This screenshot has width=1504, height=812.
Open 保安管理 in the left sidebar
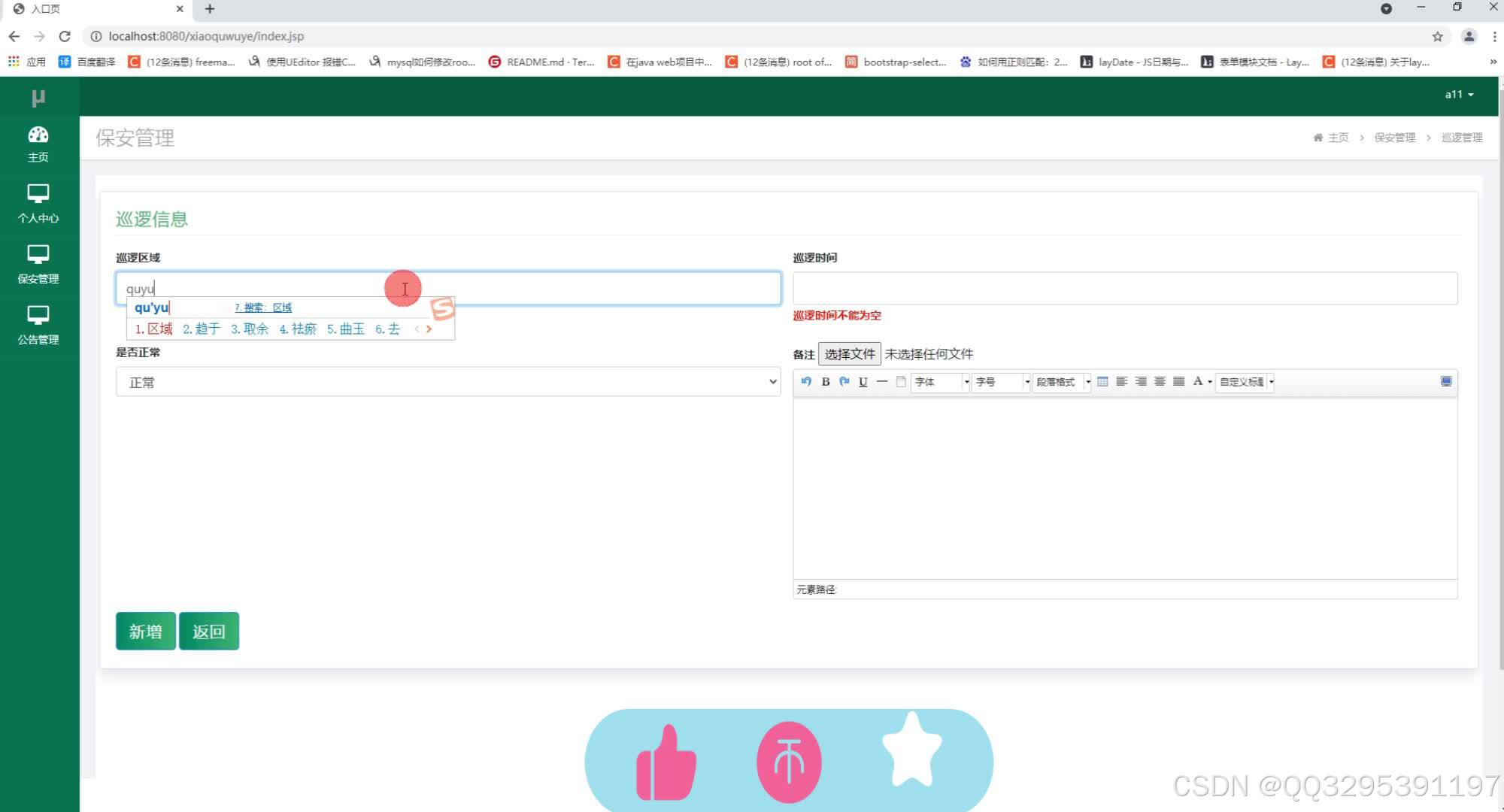[x=38, y=265]
